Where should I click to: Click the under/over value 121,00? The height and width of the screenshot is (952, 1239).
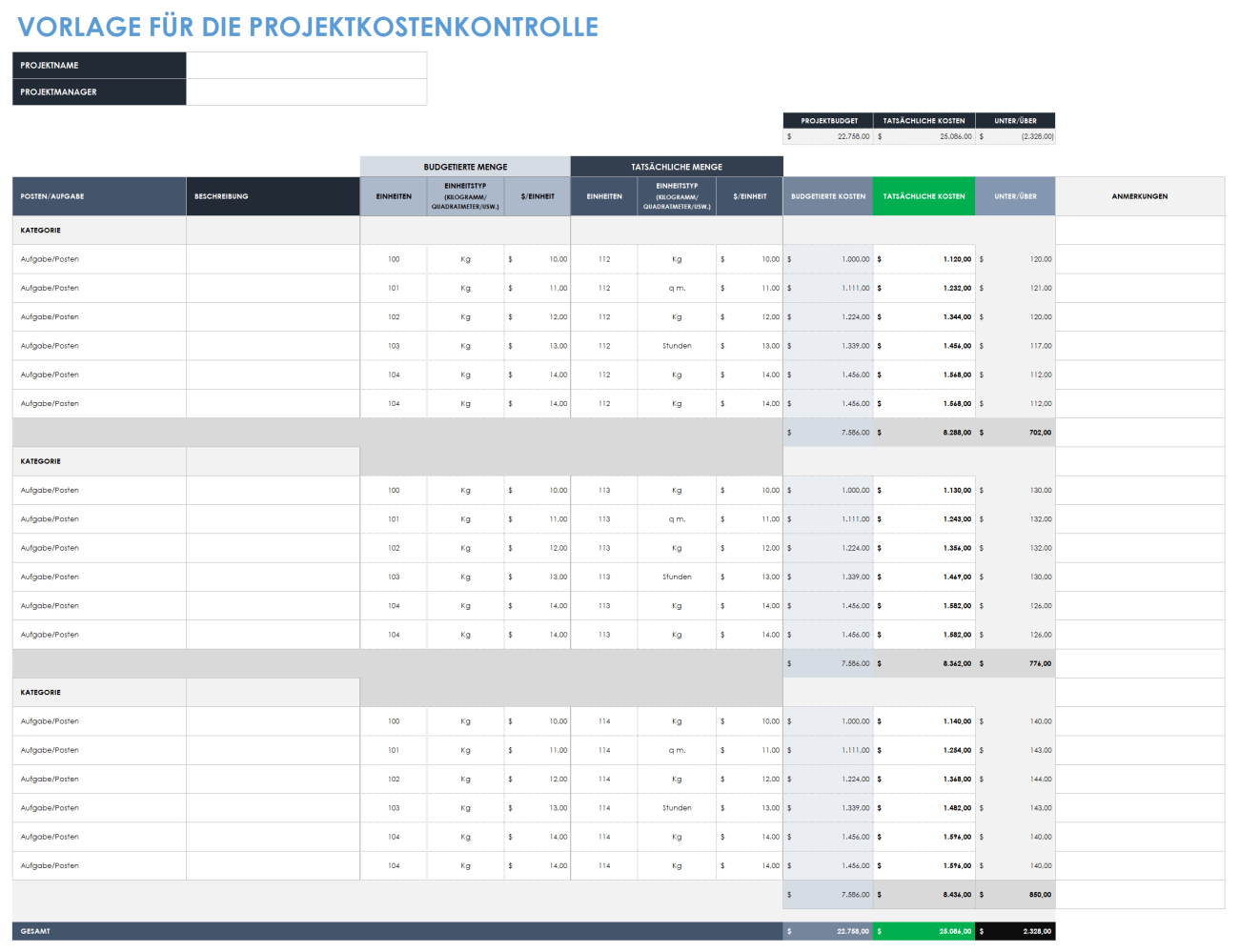(x=1015, y=288)
